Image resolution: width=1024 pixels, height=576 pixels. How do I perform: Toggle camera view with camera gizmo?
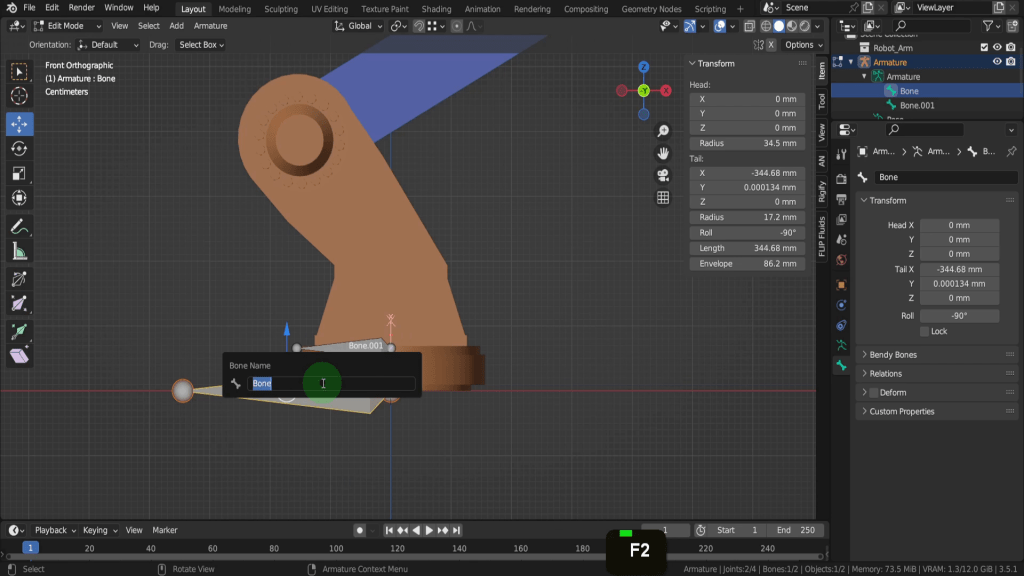click(662, 176)
